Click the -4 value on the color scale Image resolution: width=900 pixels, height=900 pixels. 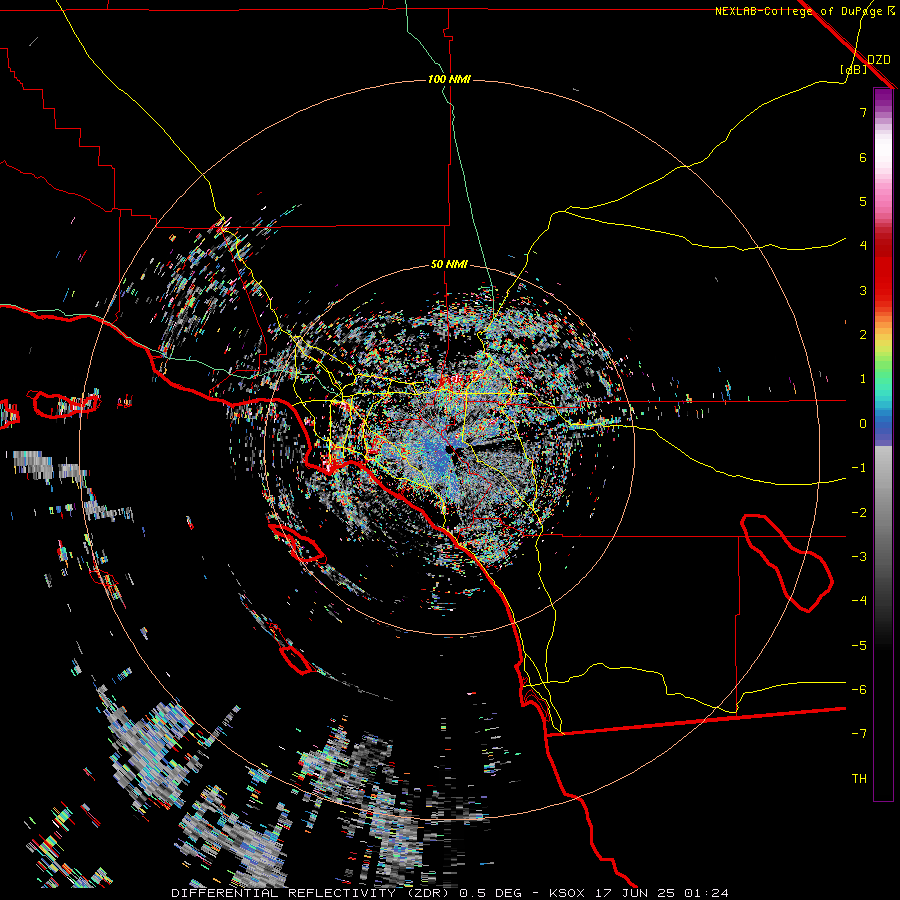(x=859, y=601)
